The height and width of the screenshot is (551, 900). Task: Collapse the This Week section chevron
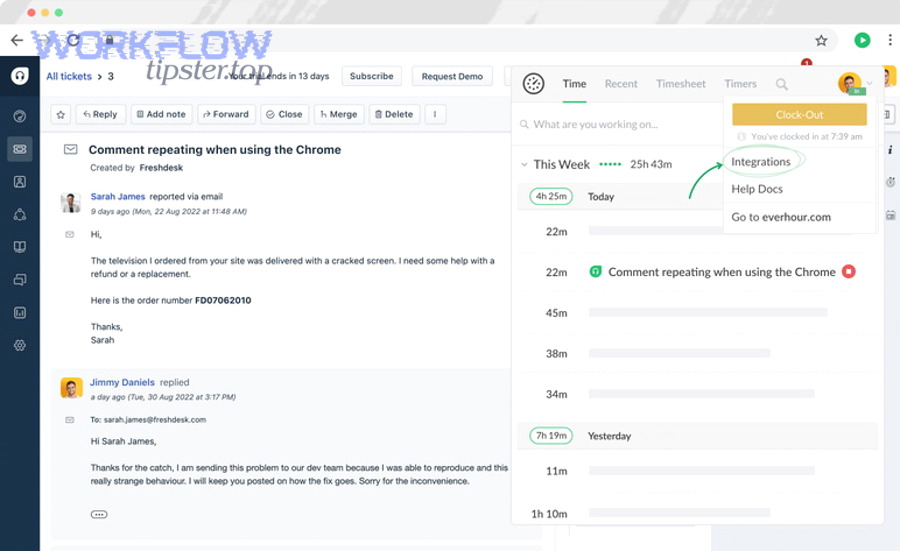(523, 165)
